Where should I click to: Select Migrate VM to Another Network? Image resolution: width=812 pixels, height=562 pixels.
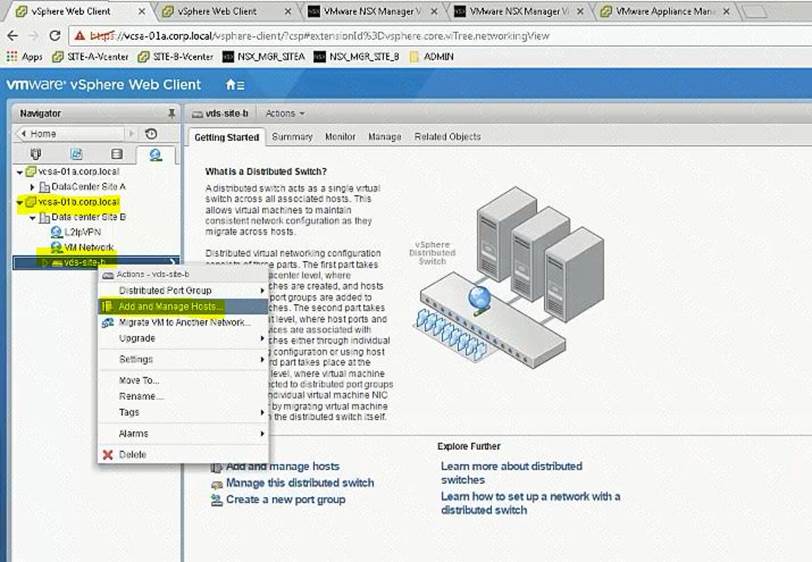pyautogui.click(x=184, y=323)
